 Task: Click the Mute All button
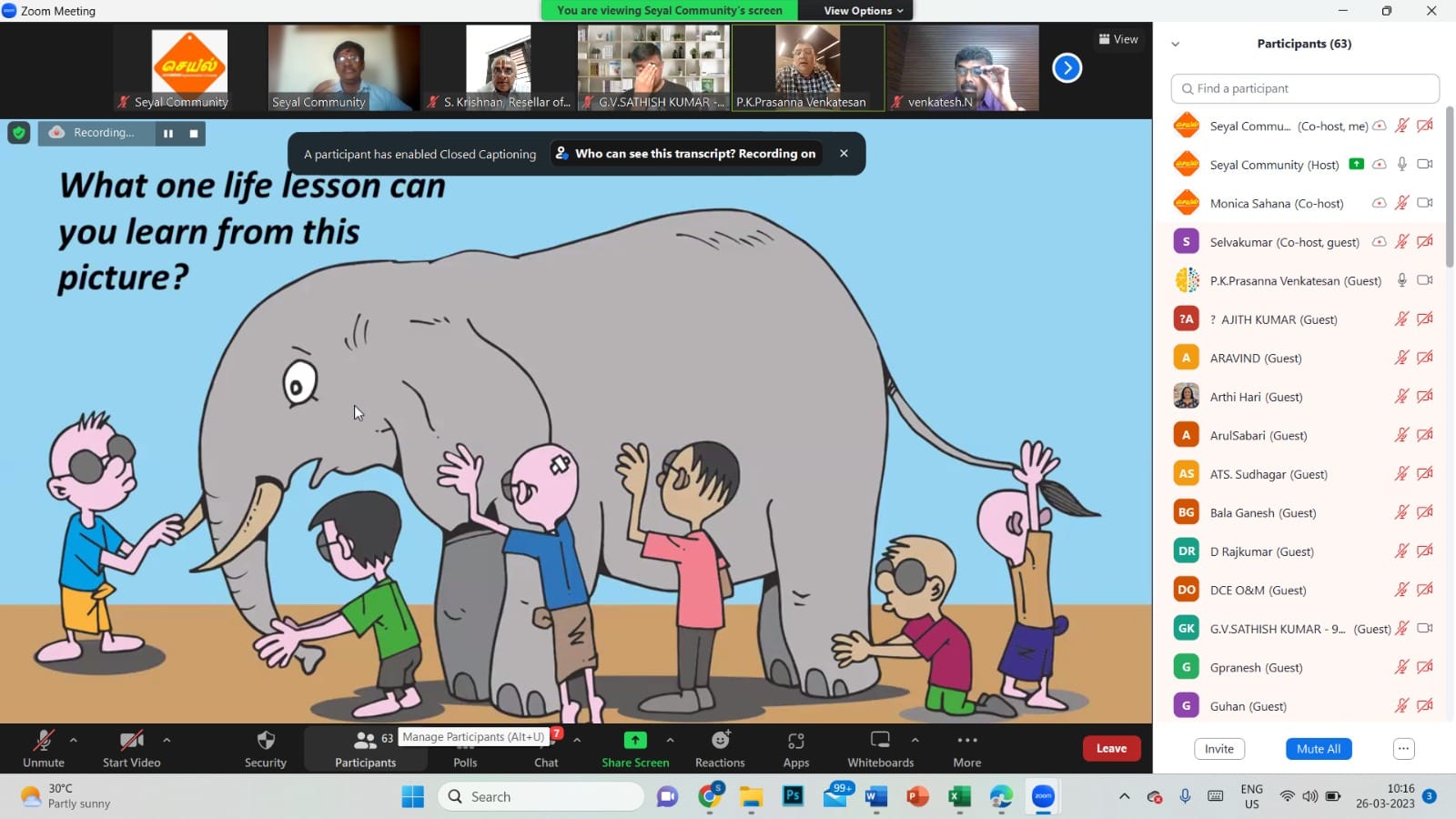1318,749
